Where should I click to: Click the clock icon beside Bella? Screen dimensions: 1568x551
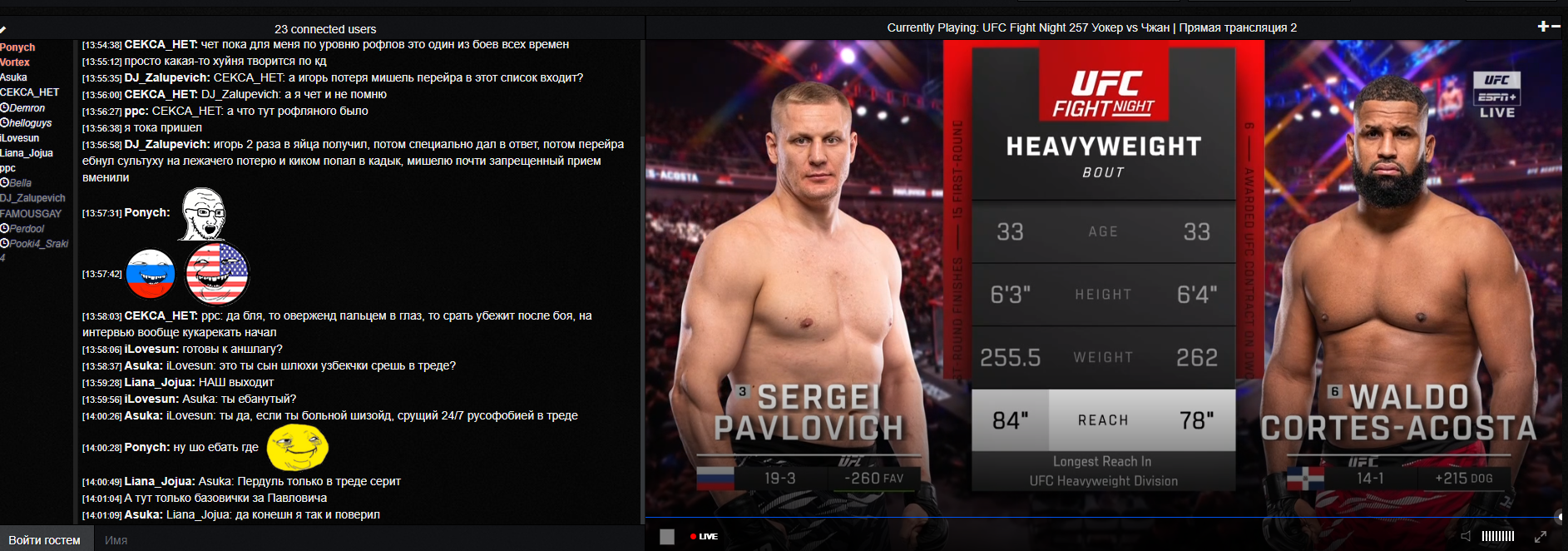tap(5, 183)
